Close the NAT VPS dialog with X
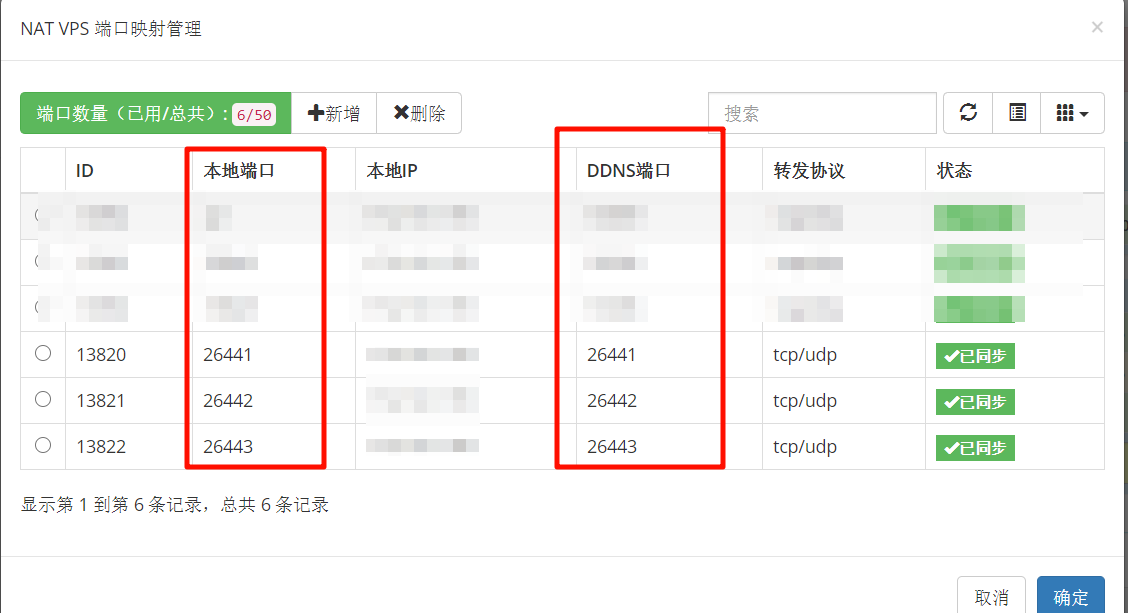 pyautogui.click(x=1096, y=27)
